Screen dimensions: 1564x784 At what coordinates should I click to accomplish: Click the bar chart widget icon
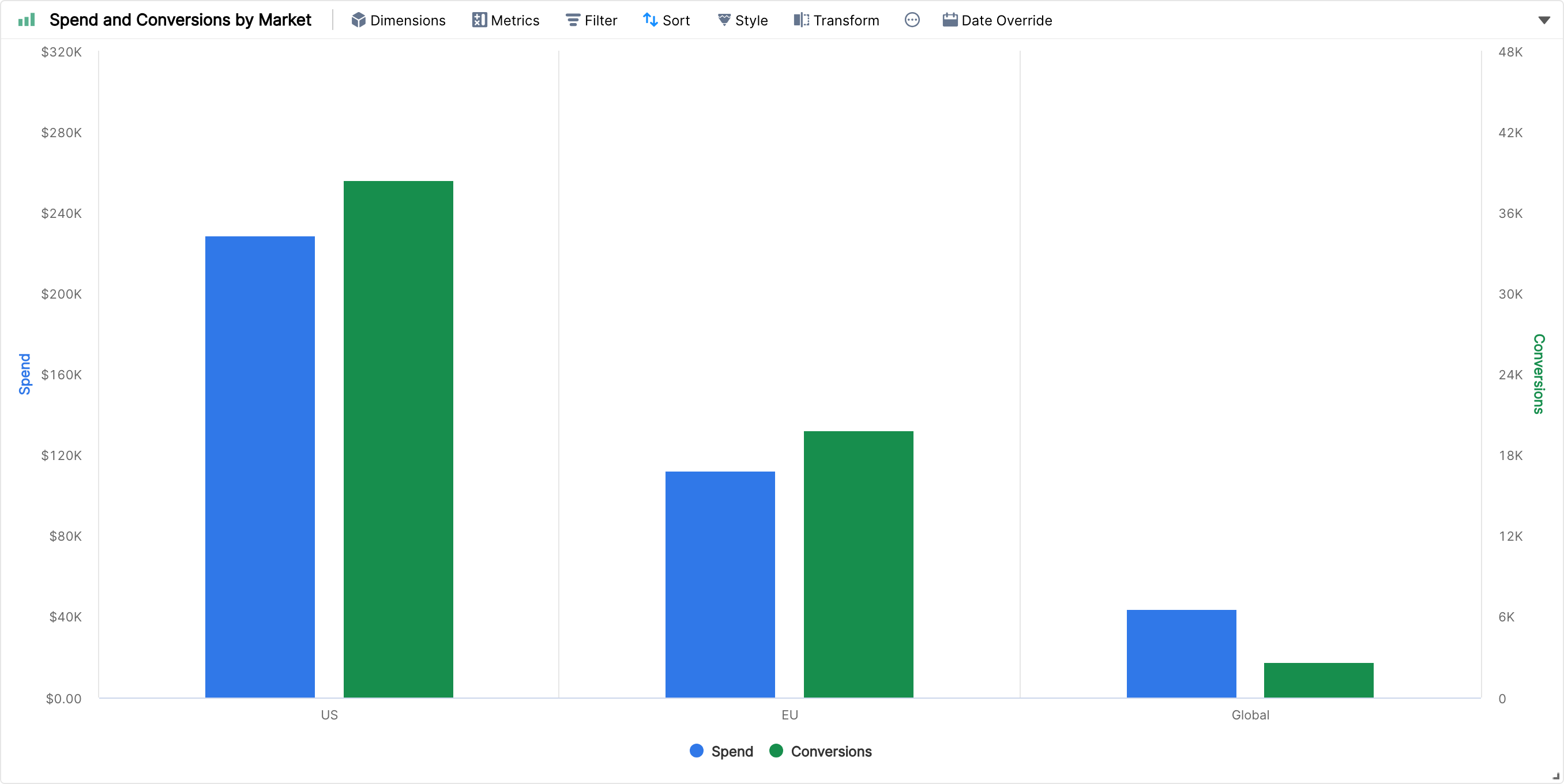(x=26, y=20)
